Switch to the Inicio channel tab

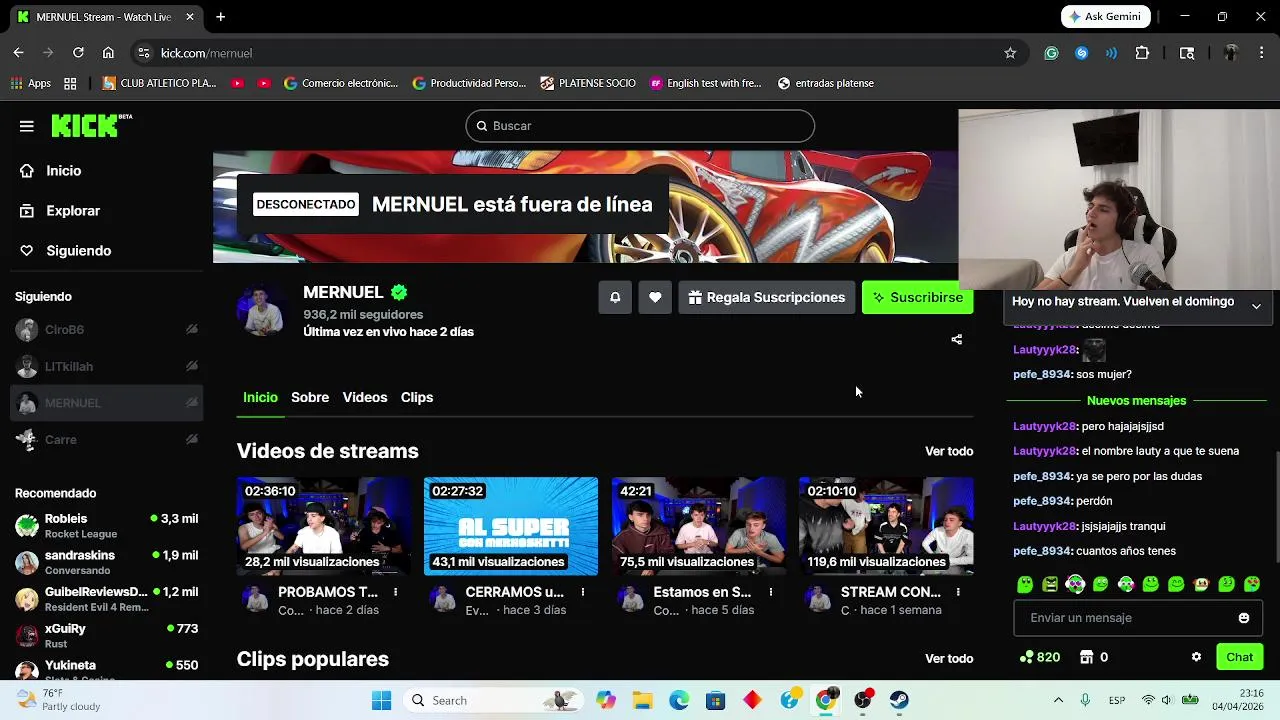[260, 397]
